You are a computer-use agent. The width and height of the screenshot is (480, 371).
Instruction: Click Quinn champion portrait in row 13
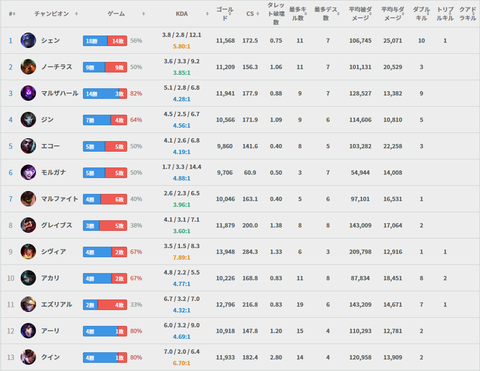tap(28, 357)
